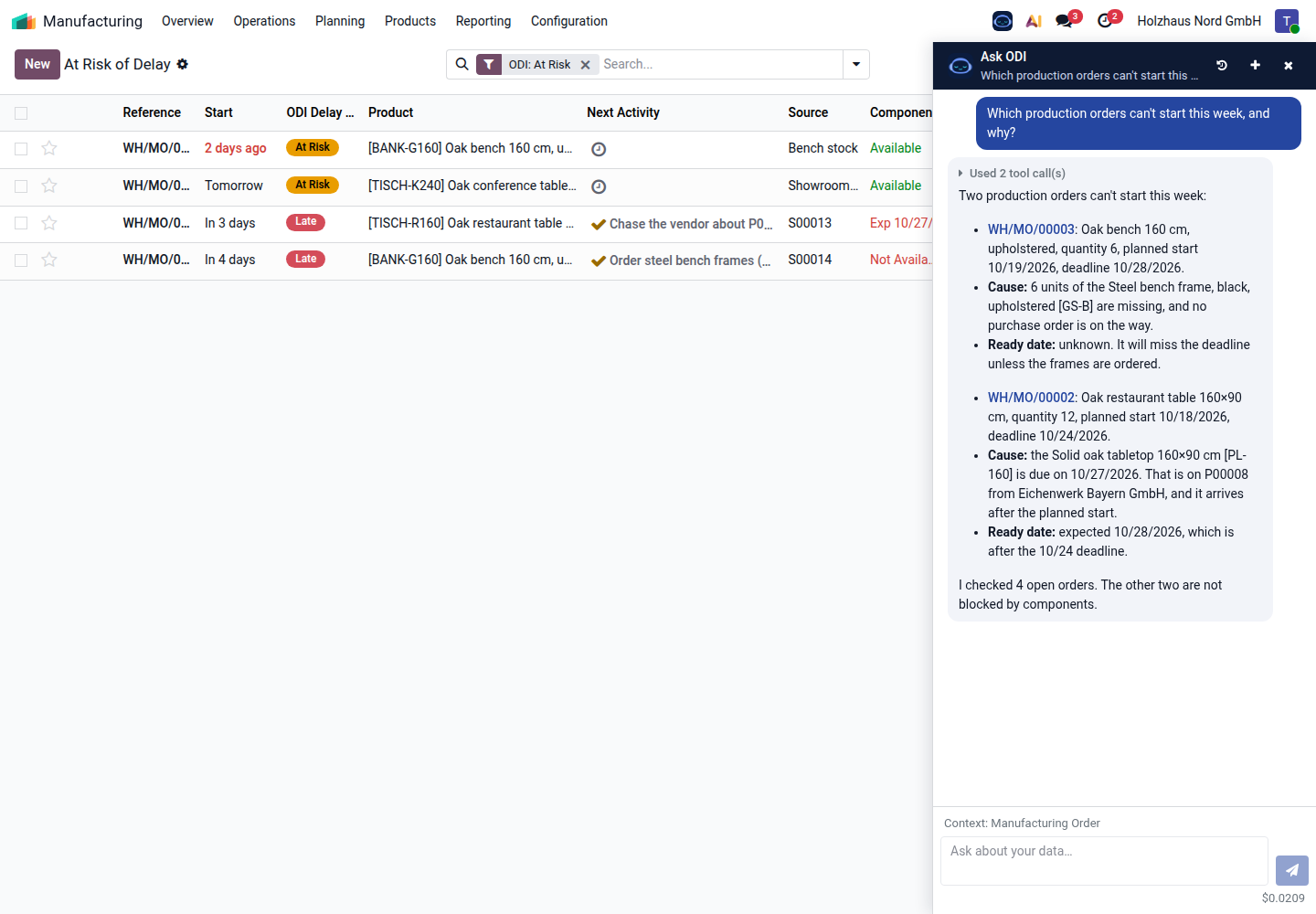This screenshot has height=914, width=1316.
Task: Click the AI icon in the top bar
Action: (x=1034, y=20)
